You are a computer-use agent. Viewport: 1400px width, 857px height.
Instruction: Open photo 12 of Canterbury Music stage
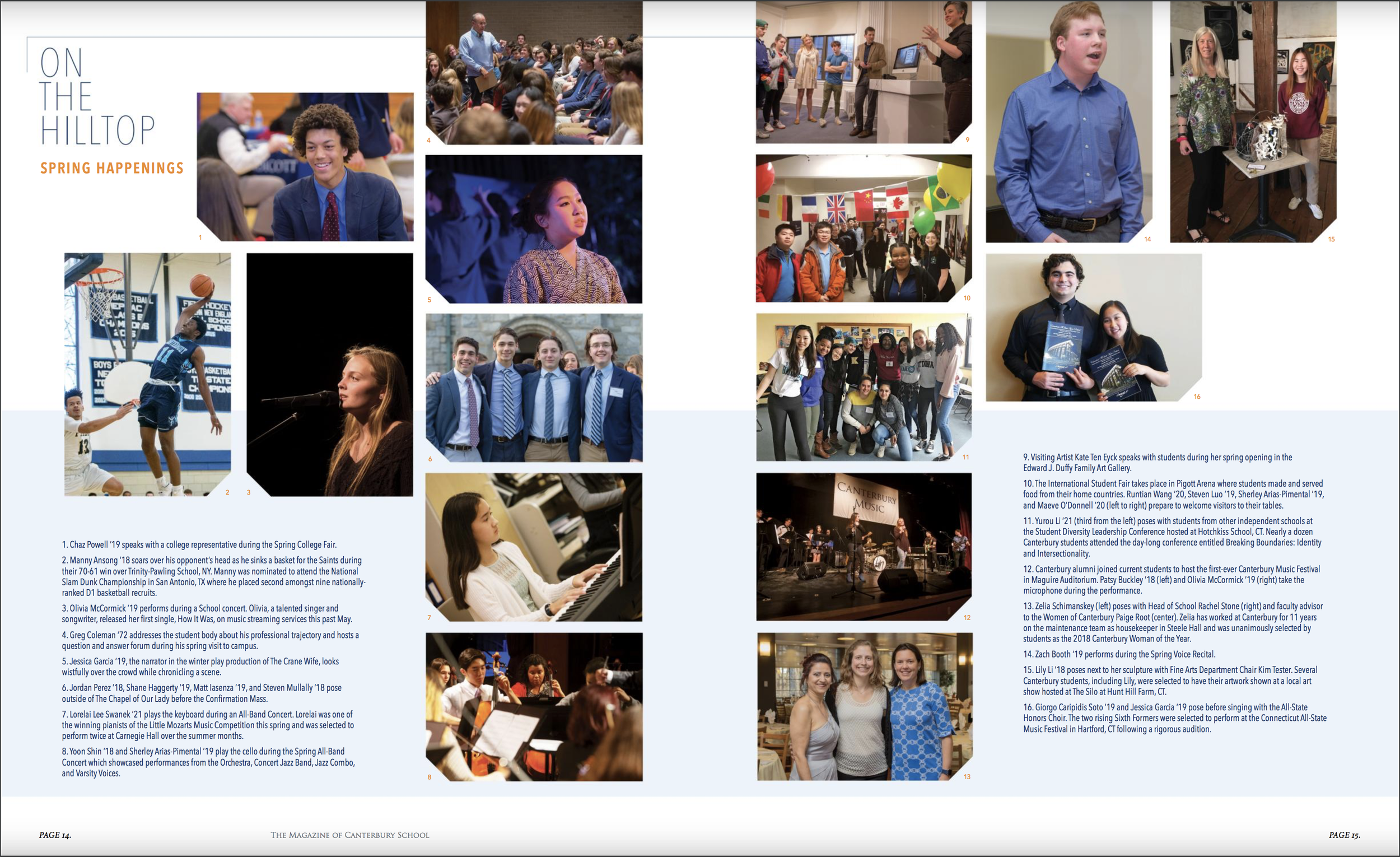click(x=864, y=547)
